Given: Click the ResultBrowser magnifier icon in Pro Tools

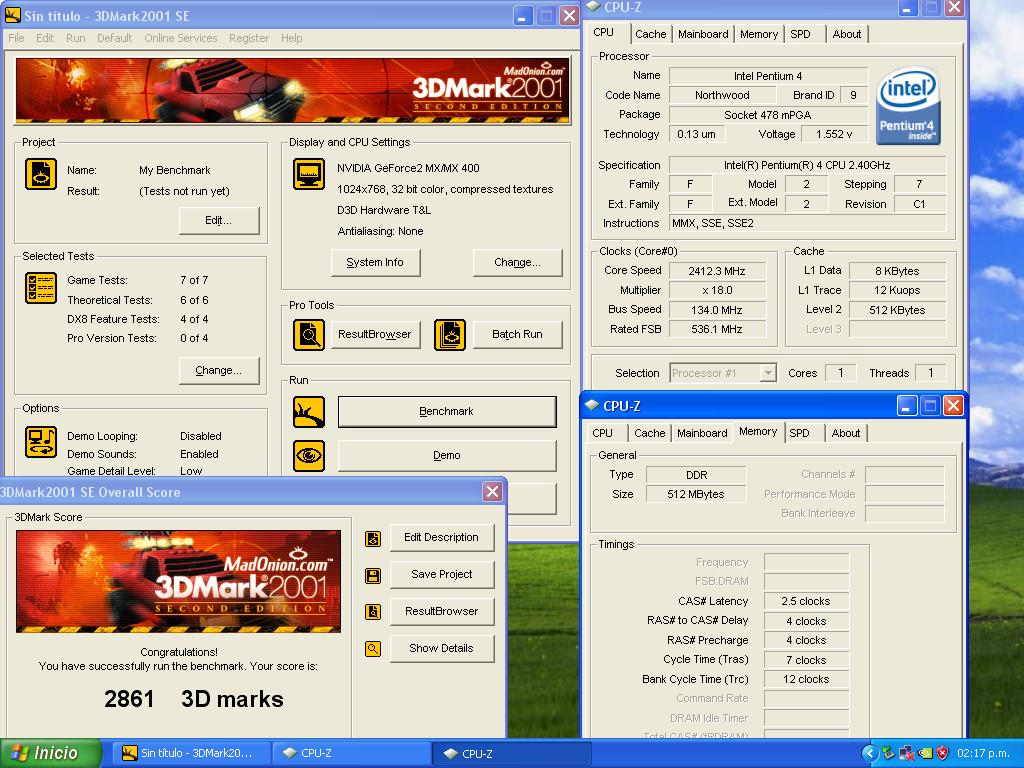Looking at the screenshot, I should pos(308,335).
